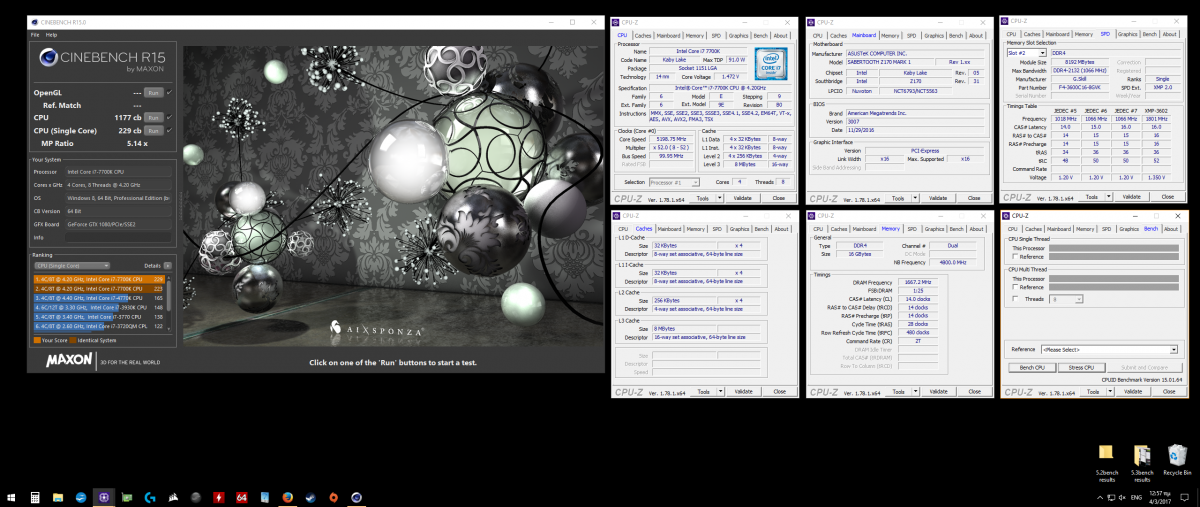Open the CPU-Z app on the taskbar
The width and height of the screenshot is (1200, 507).
click(x=105, y=497)
